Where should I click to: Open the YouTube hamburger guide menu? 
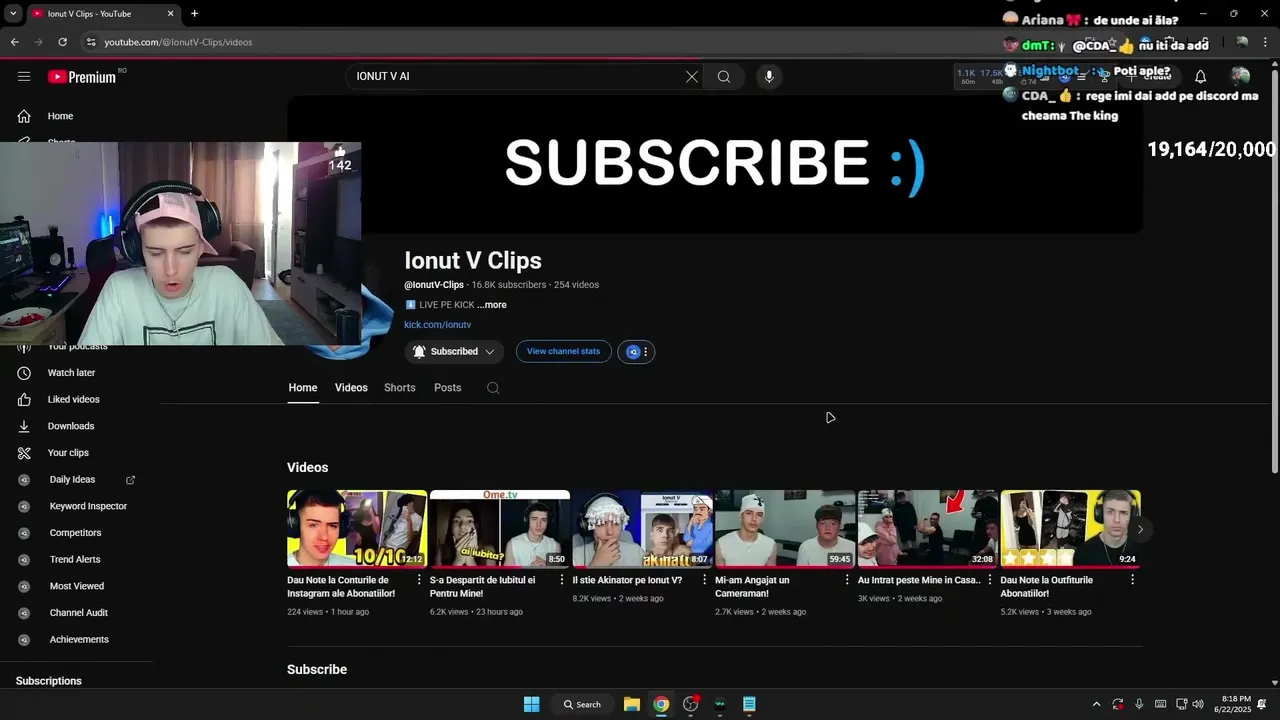24,77
